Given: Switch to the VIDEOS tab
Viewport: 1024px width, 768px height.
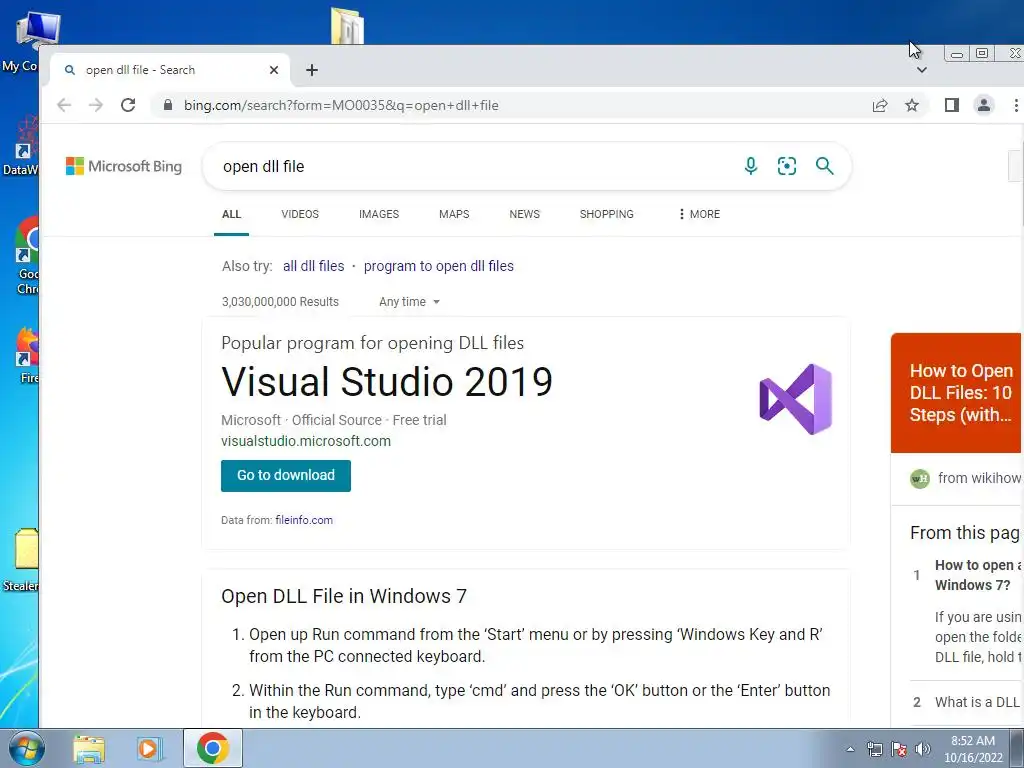Looking at the screenshot, I should [x=300, y=214].
